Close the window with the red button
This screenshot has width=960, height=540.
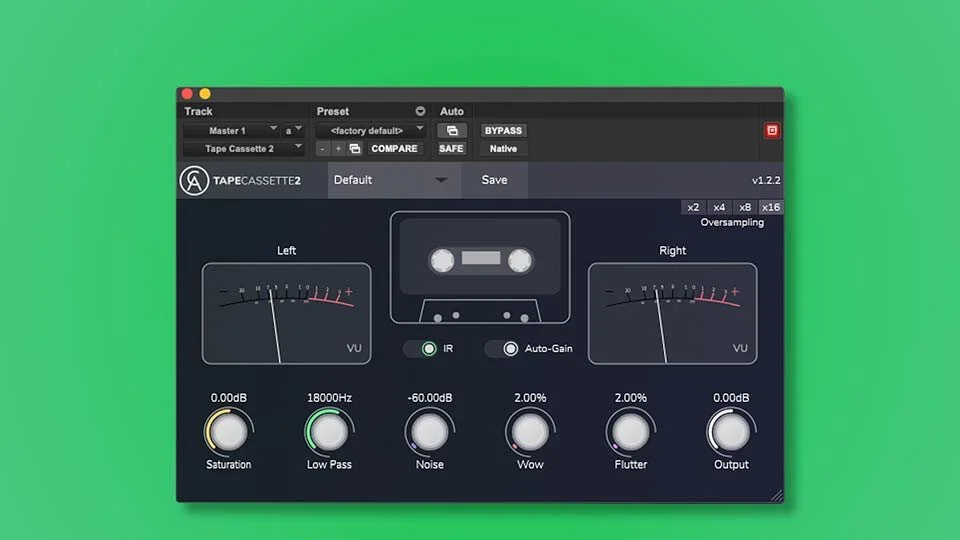[x=187, y=94]
